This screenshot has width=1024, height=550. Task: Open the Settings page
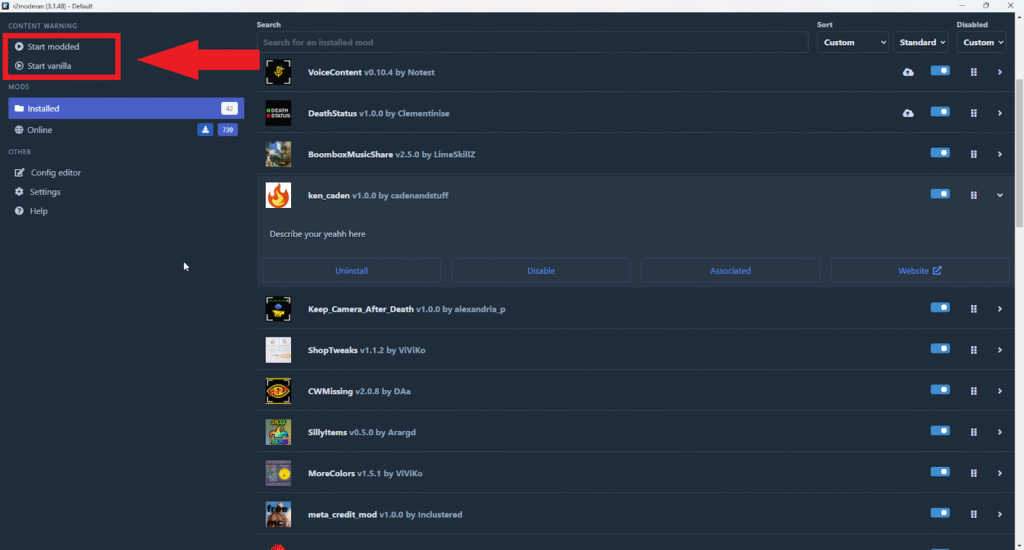coord(37,192)
